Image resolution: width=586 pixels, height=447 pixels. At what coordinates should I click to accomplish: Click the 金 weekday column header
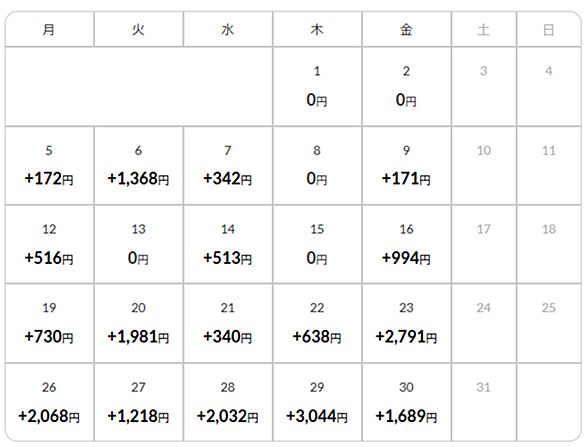point(407,29)
